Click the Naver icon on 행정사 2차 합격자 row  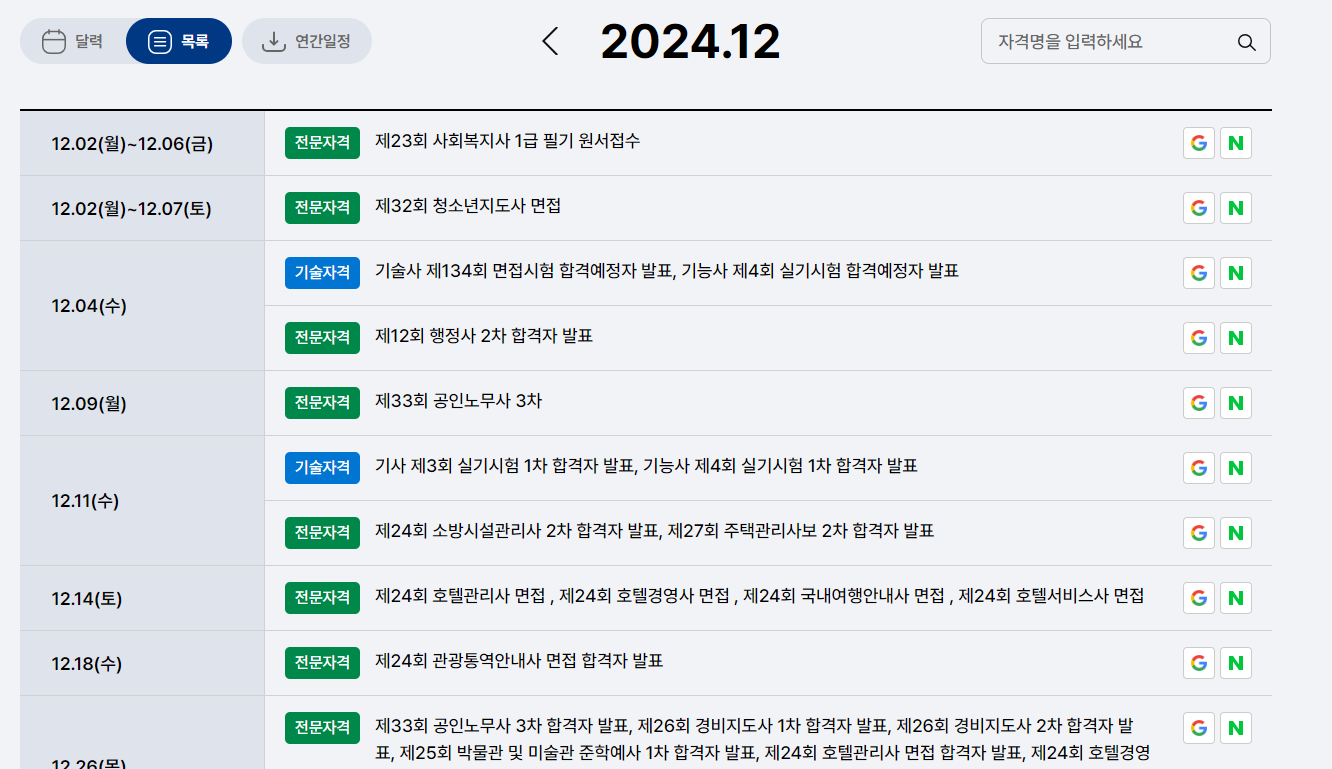pos(1235,337)
